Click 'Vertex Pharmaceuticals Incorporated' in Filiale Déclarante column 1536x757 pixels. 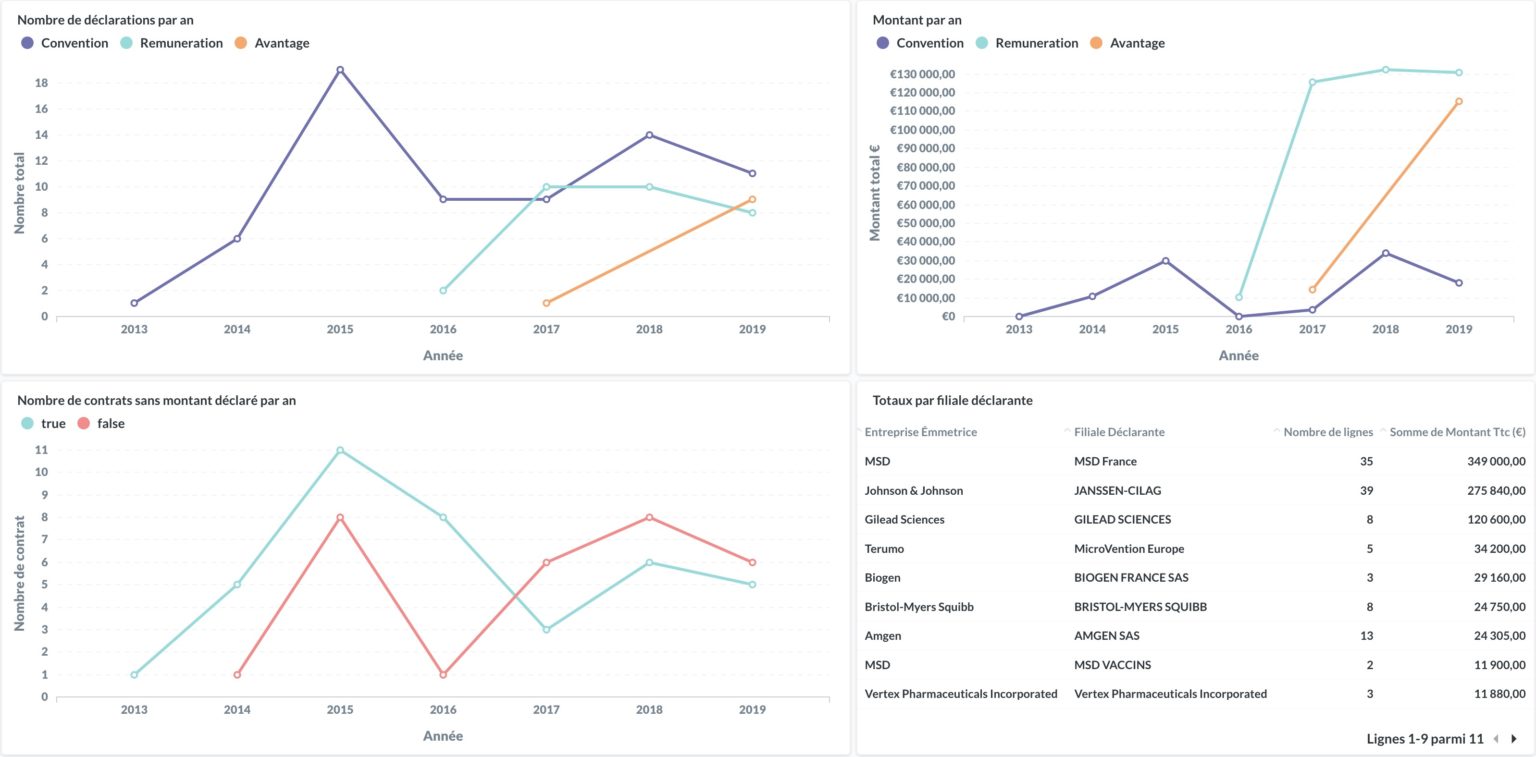[x=1170, y=693]
